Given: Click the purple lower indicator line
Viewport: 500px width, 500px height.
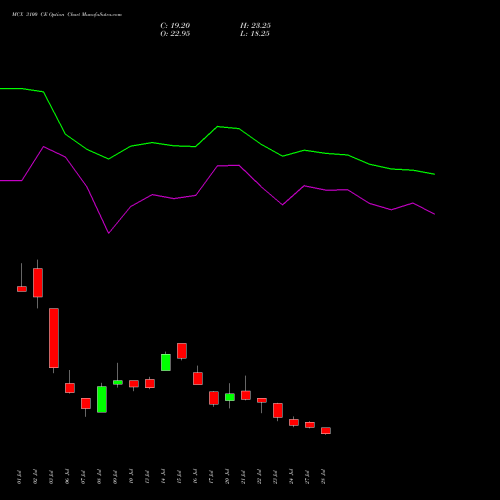Looking at the screenshot, I should 217,166.
